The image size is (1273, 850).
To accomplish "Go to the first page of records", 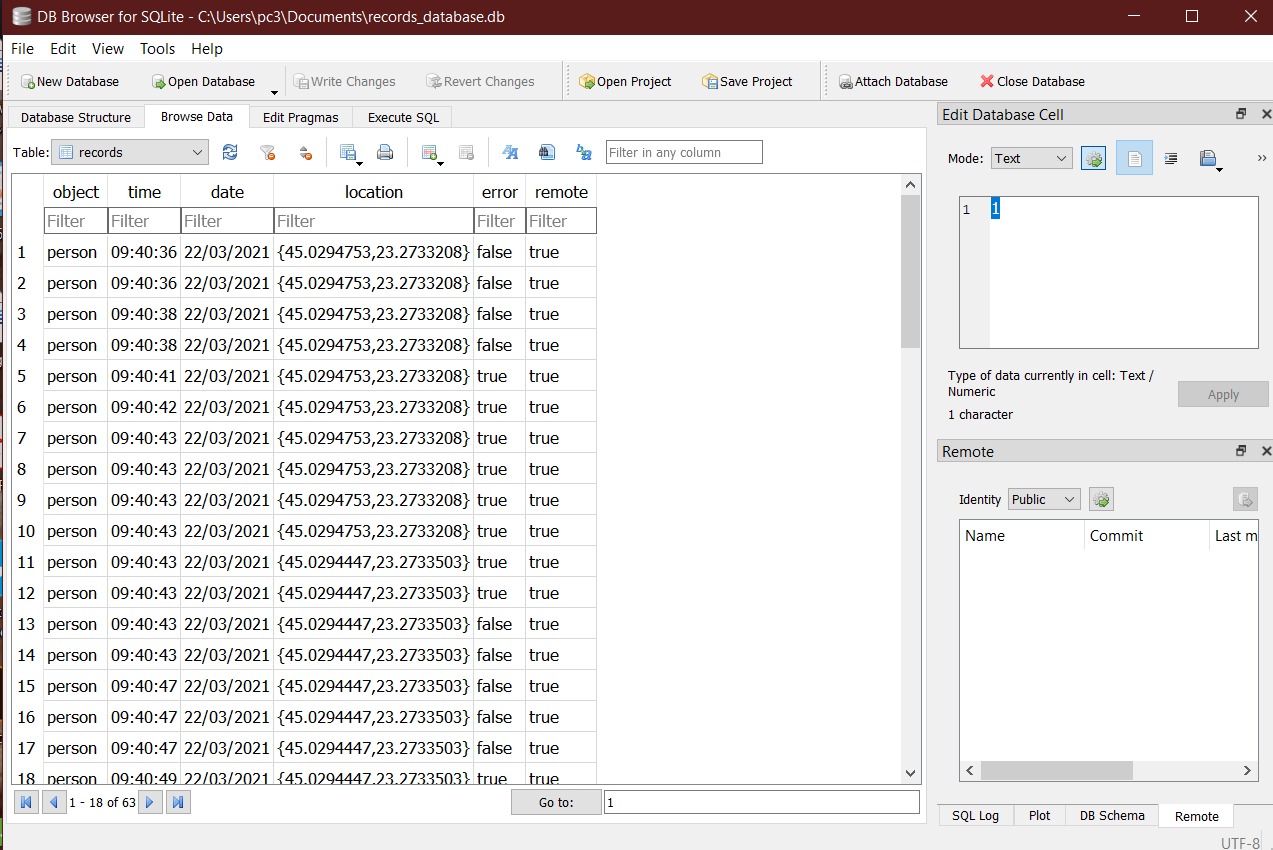I will tap(27, 801).
